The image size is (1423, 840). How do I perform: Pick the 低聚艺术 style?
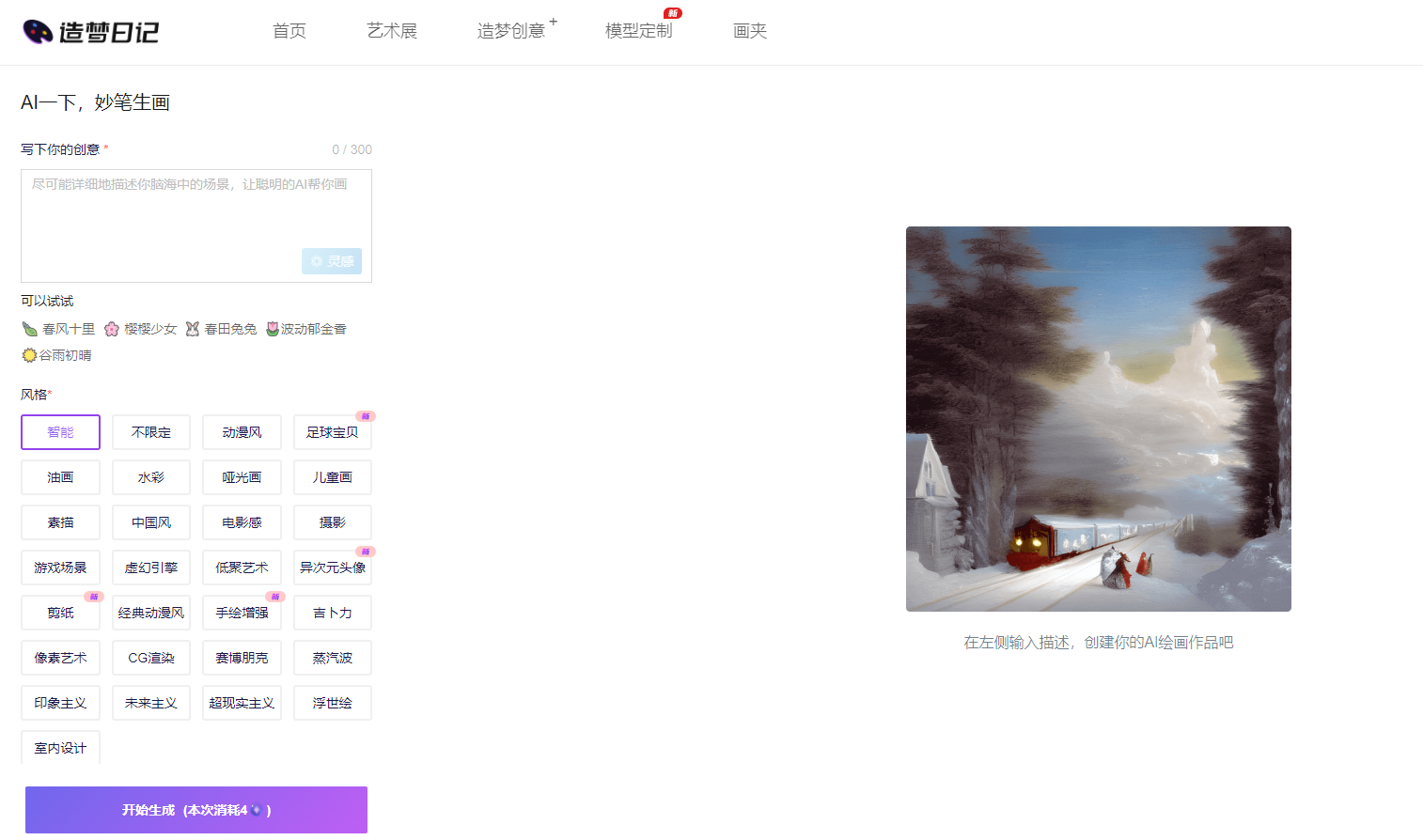pos(242,568)
